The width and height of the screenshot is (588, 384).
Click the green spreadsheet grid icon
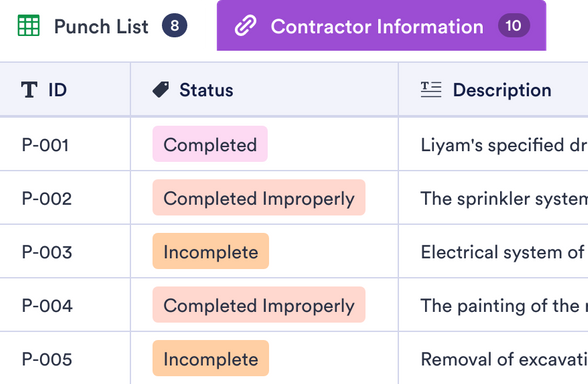click(x=28, y=26)
